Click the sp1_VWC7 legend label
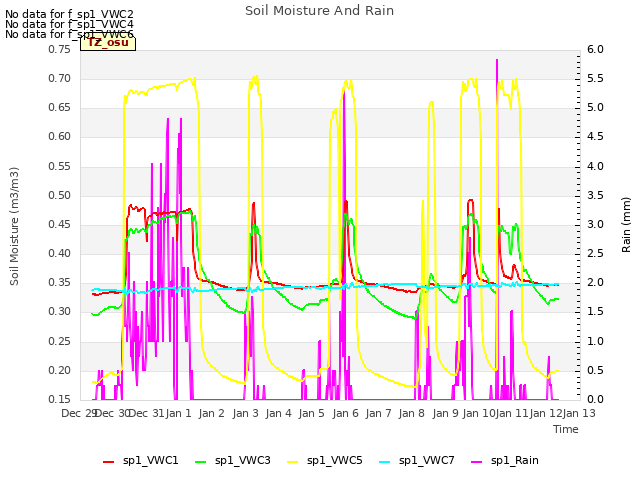Image resolution: width=640 pixels, height=480 pixels. point(427,461)
